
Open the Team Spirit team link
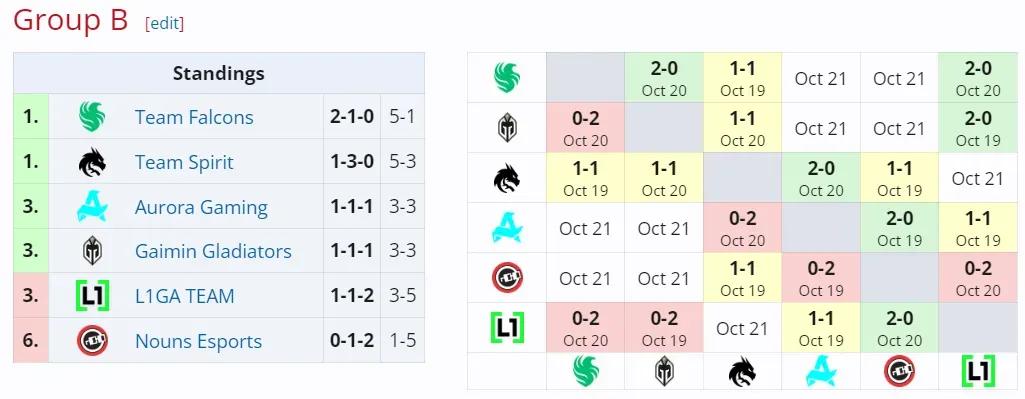pos(184,162)
